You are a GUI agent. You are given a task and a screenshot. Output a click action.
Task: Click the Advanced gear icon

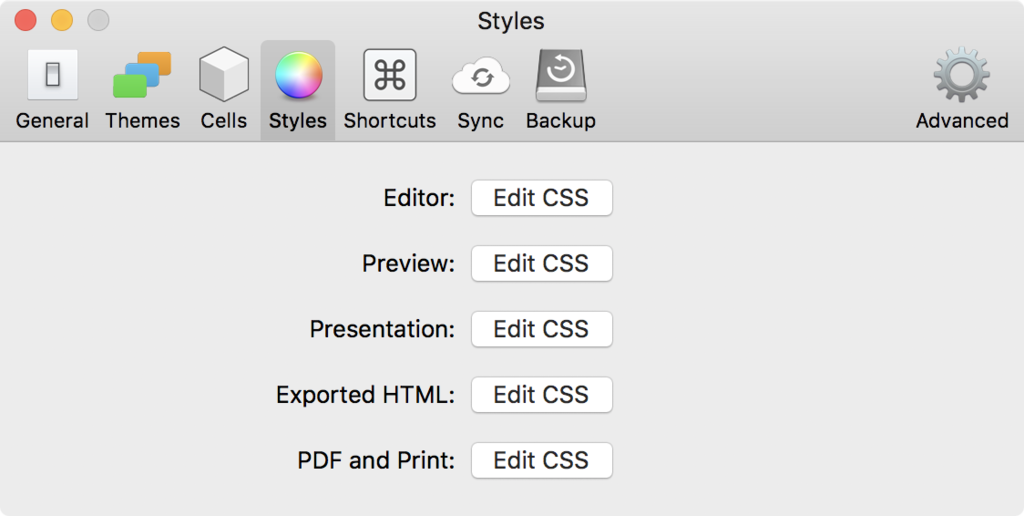click(x=961, y=76)
